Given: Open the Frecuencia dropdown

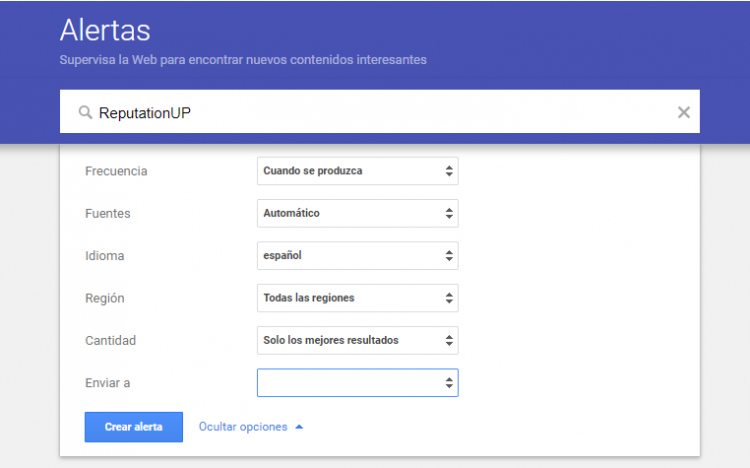Looking at the screenshot, I should [x=357, y=171].
